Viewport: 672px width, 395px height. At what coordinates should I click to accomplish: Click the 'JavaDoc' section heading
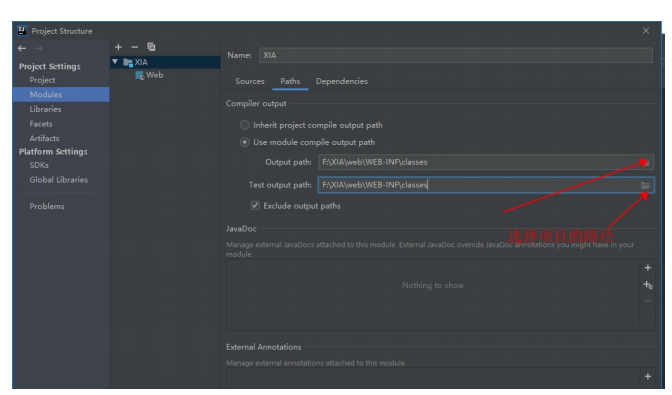point(241,229)
